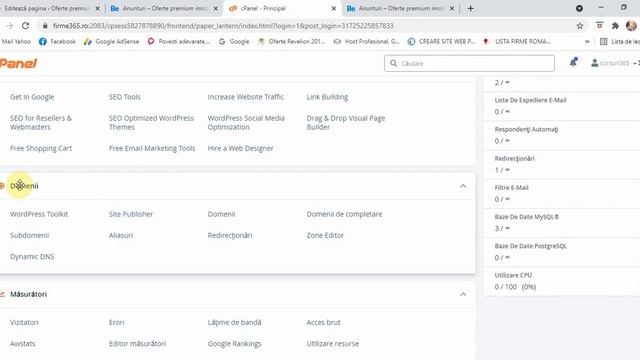Click SEO for Resellers & Webmasters
This screenshot has height=360, width=640.
(x=41, y=122)
